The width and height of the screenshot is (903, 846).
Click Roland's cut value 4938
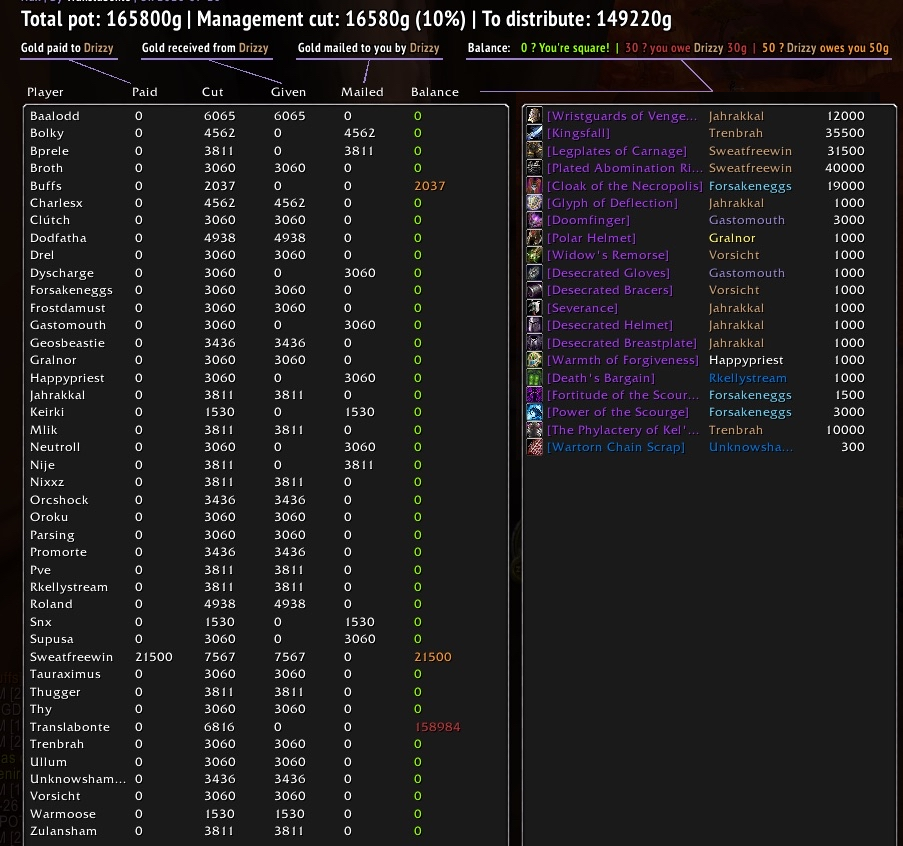click(219, 604)
